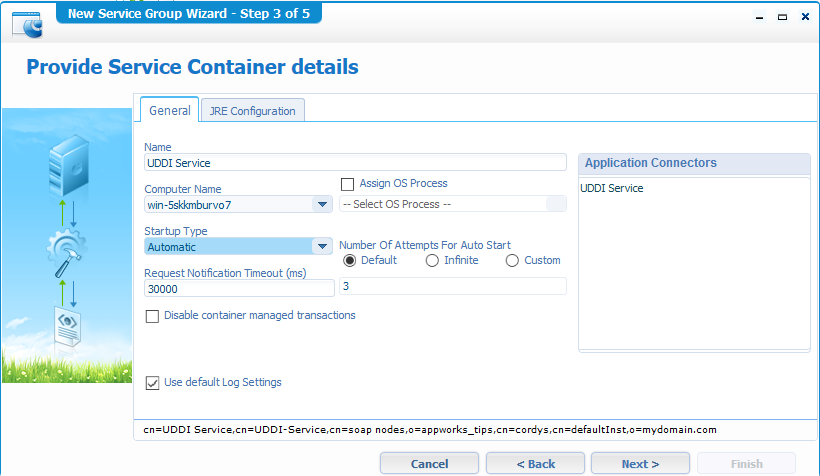Click the Request Notification Timeout field
820x476 pixels.
pyautogui.click(x=239, y=289)
